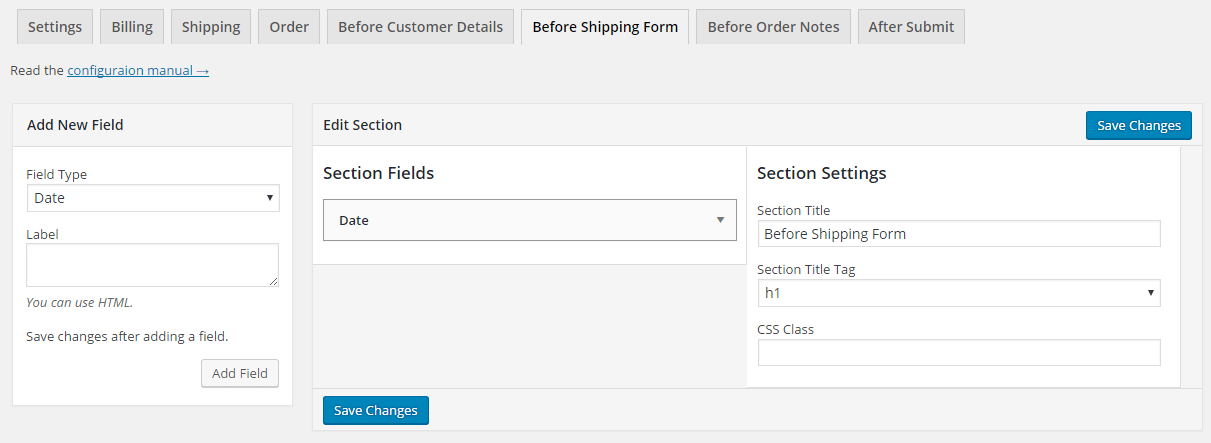Open the Billing tab
Viewport: 1211px width, 443px height.
(132, 27)
